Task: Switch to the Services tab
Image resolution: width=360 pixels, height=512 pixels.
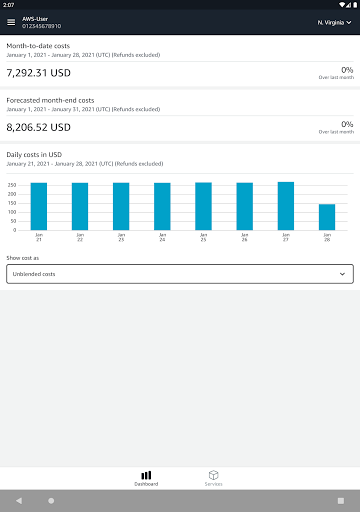Action: click(x=213, y=478)
